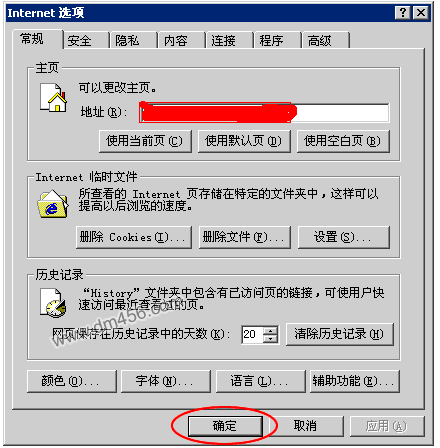Click 清除历史记录 button

pos(340,334)
